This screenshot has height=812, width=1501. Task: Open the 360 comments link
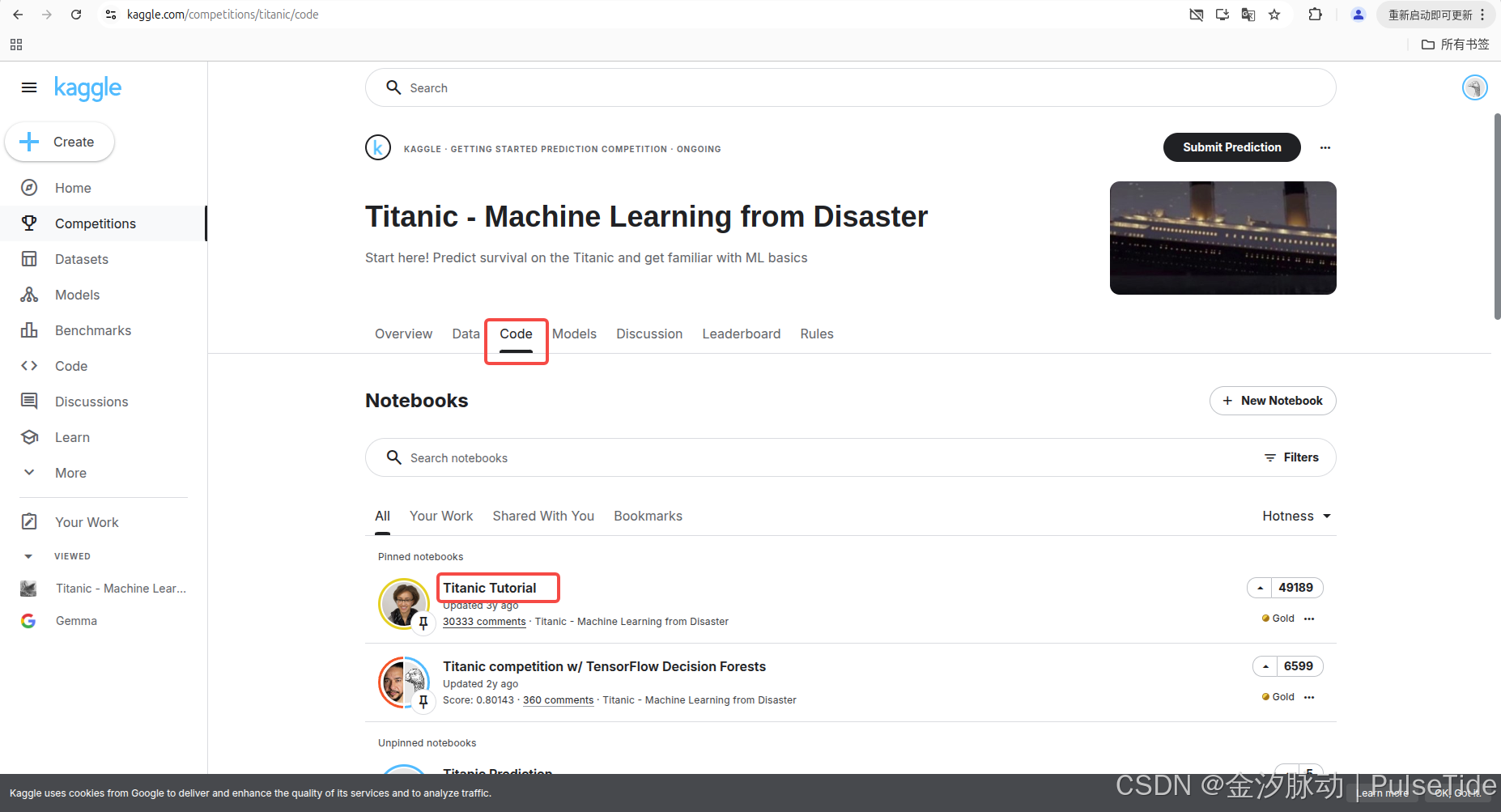[558, 700]
